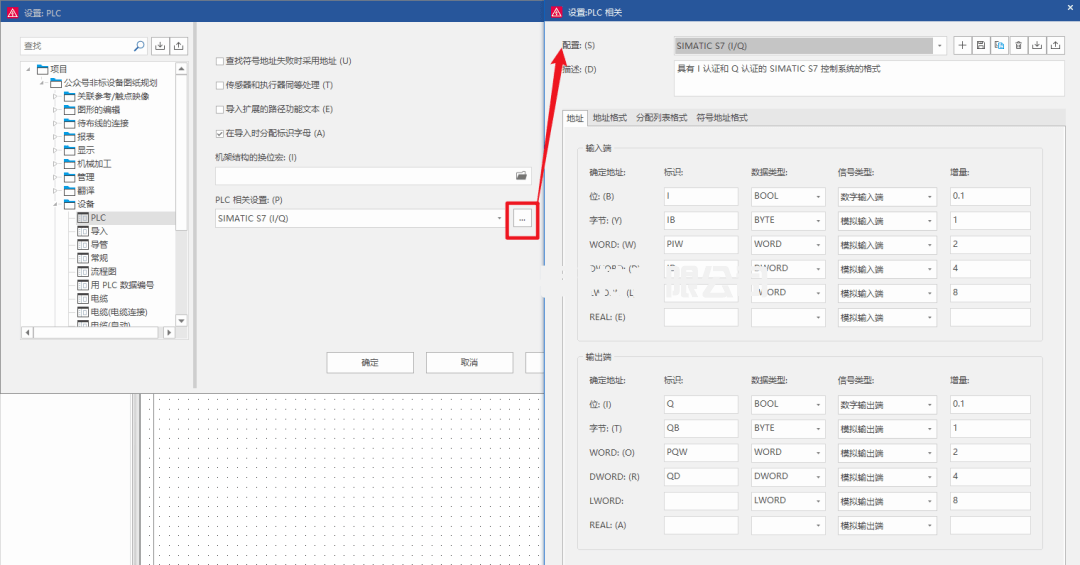The image size is (1080, 565).
Task: Click the 确定 button
Action: click(369, 362)
